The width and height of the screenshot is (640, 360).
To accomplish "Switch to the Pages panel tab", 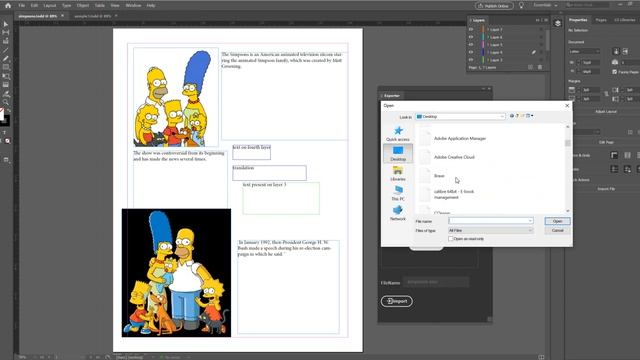I will click(x=601, y=20).
